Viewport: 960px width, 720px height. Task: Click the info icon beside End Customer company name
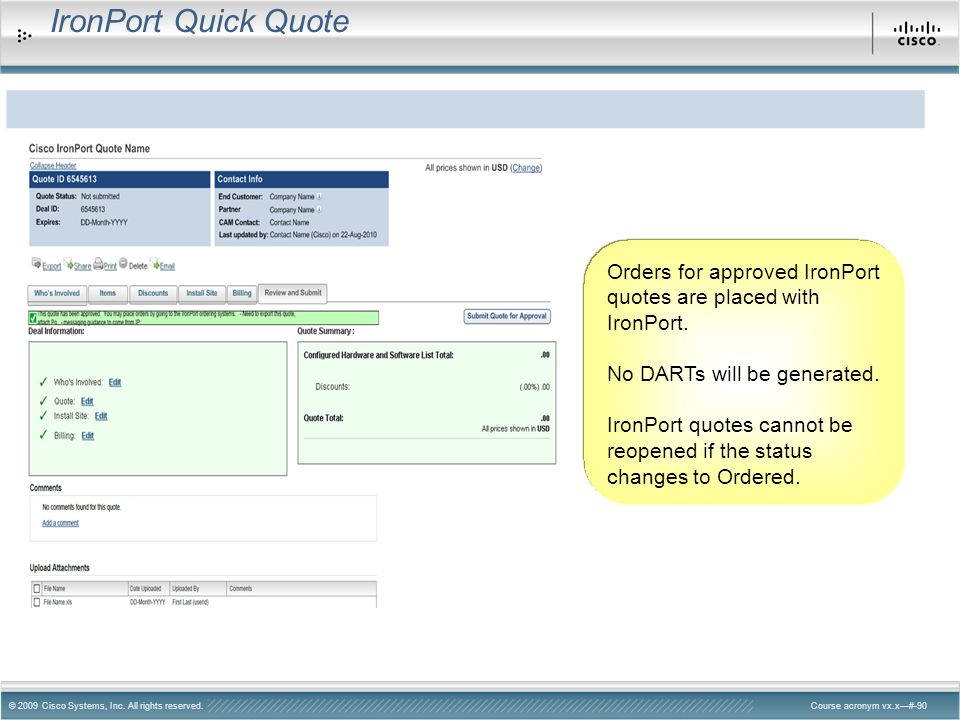pyautogui.click(x=319, y=197)
